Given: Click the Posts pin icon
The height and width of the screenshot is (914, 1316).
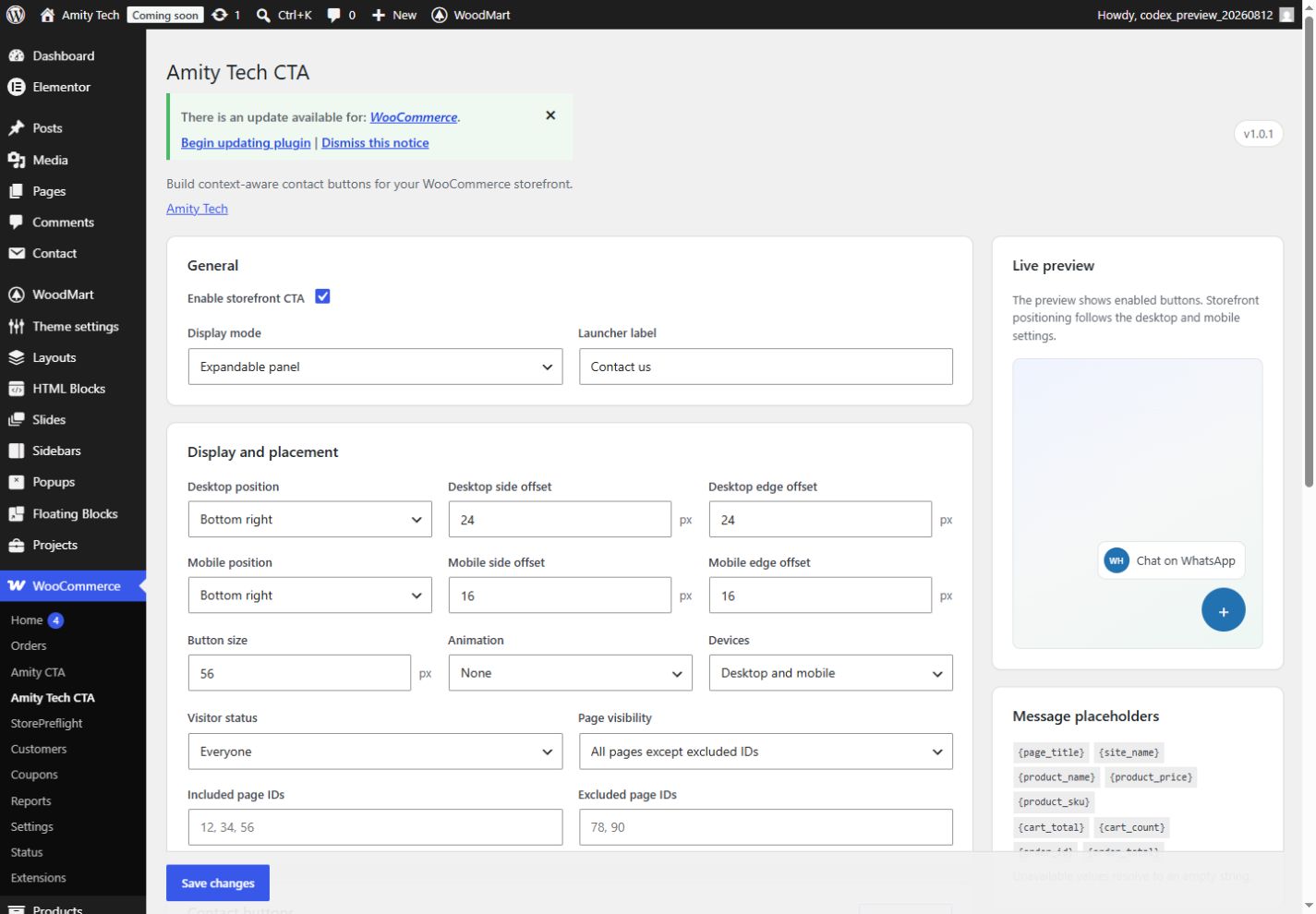Looking at the screenshot, I should [17, 128].
